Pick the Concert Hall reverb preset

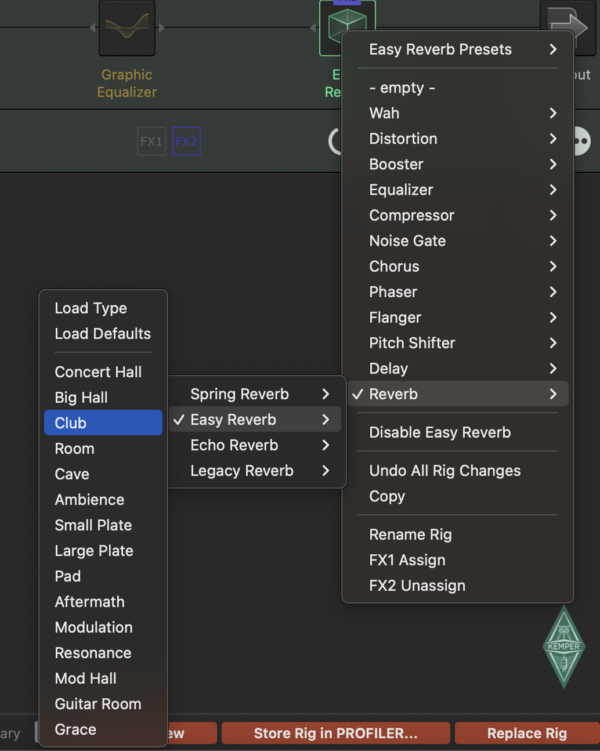tap(103, 372)
